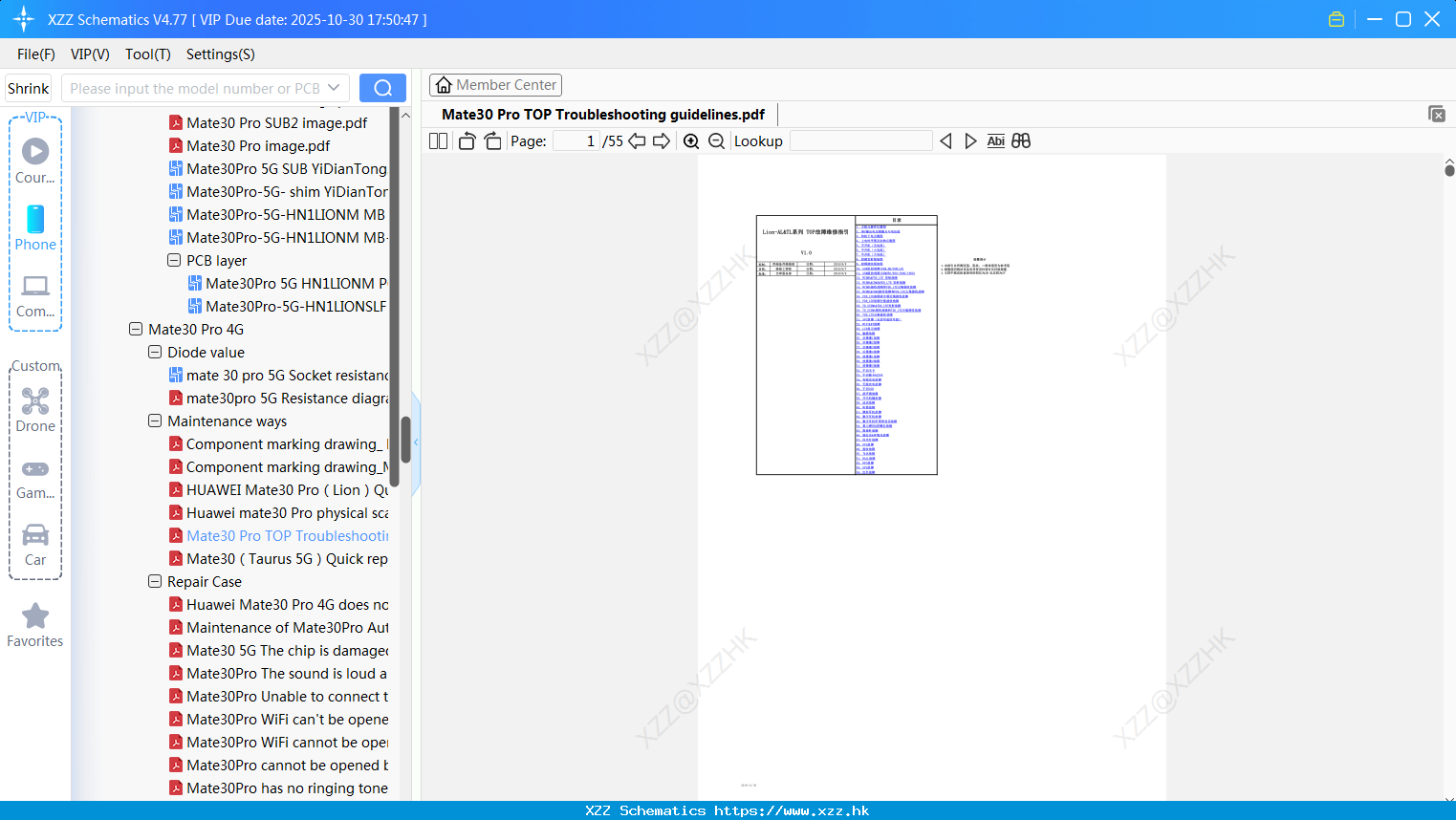This screenshot has width=1456, height=820.
Task: Open the Courses sidebar category
Action: pyautogui.click(x=35, y=161)
